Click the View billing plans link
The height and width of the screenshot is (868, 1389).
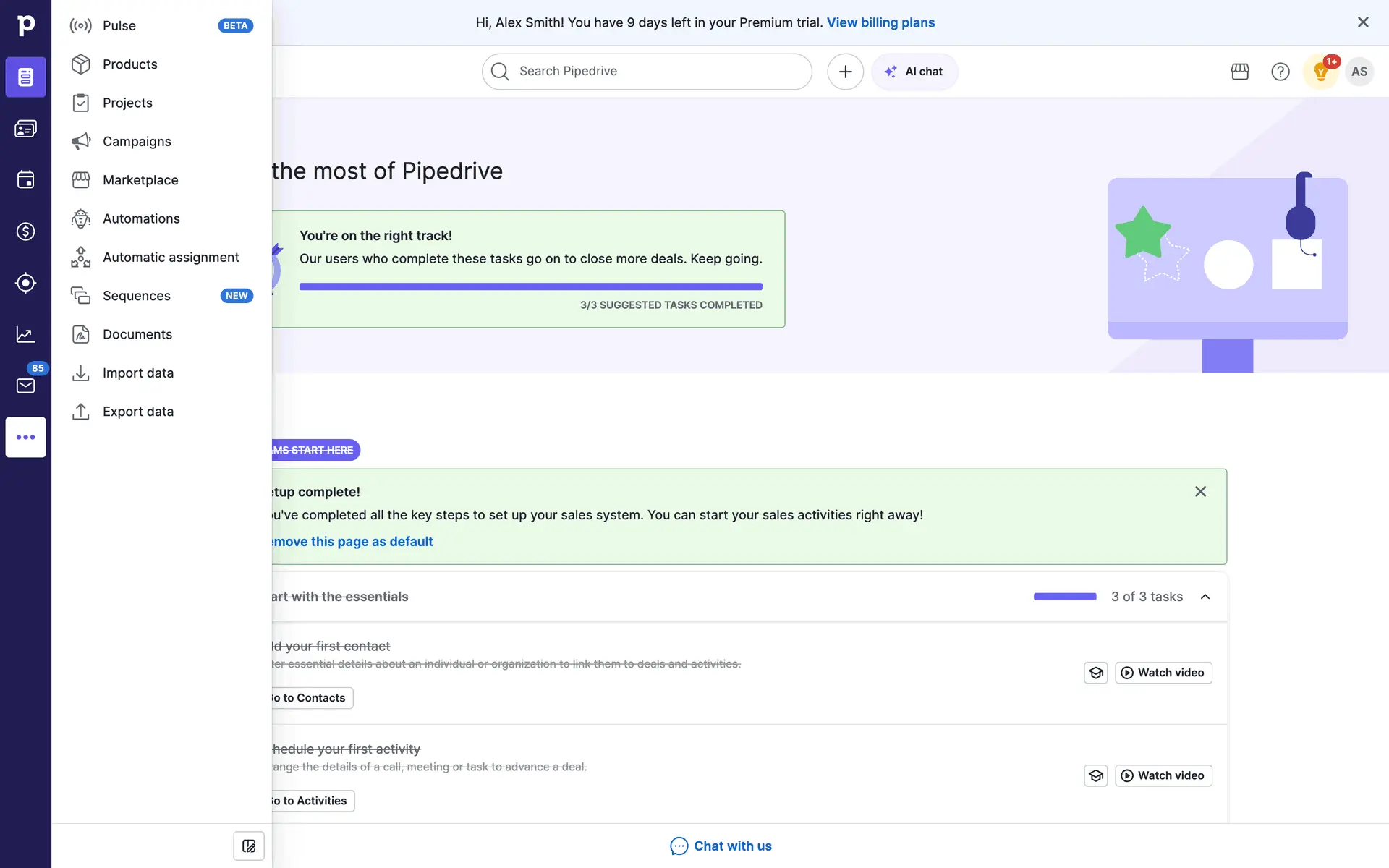tap(880, 22)
